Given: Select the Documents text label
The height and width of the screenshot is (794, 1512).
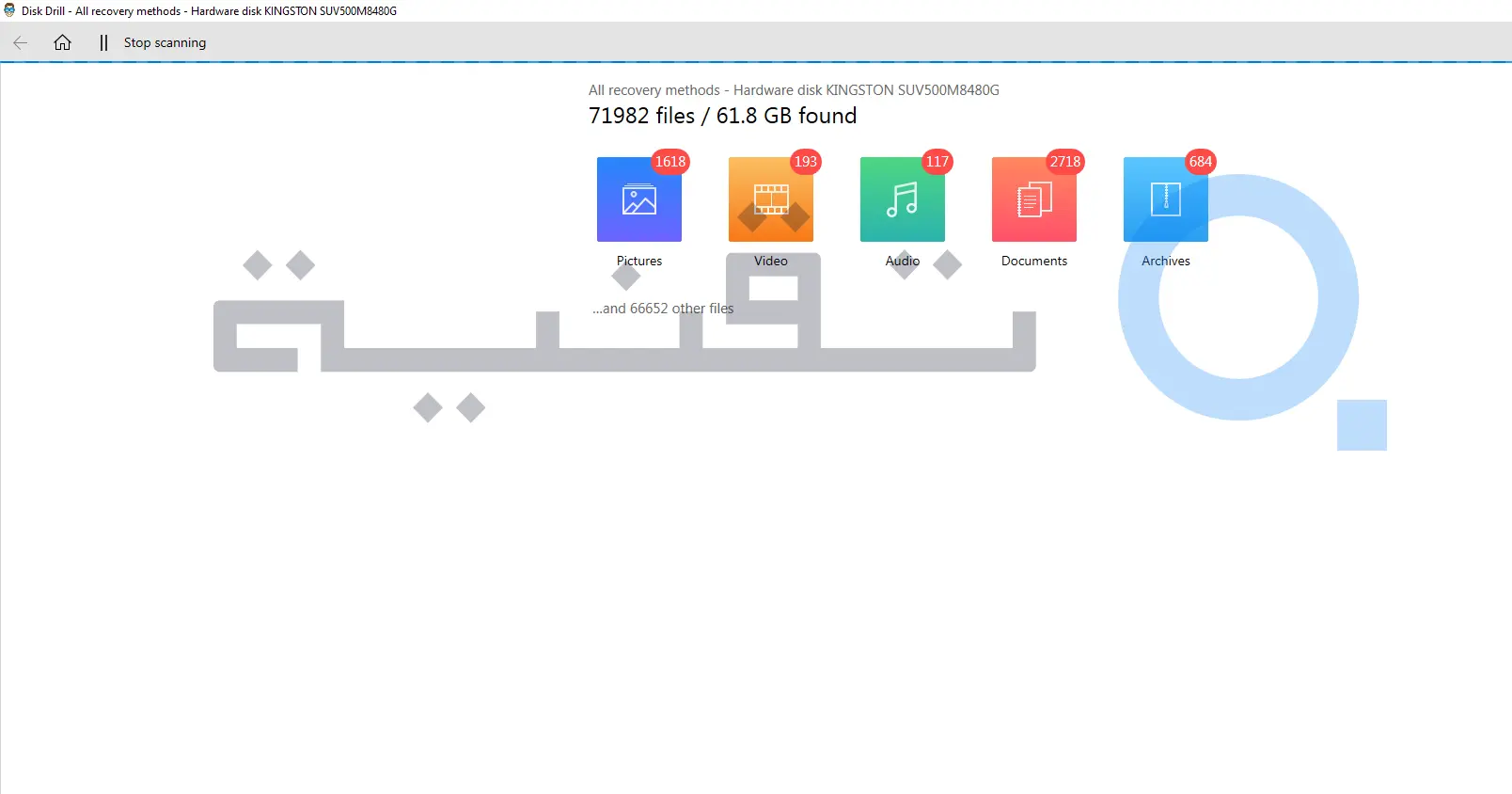Looking at the screenshot, I should coord(1034,261).
